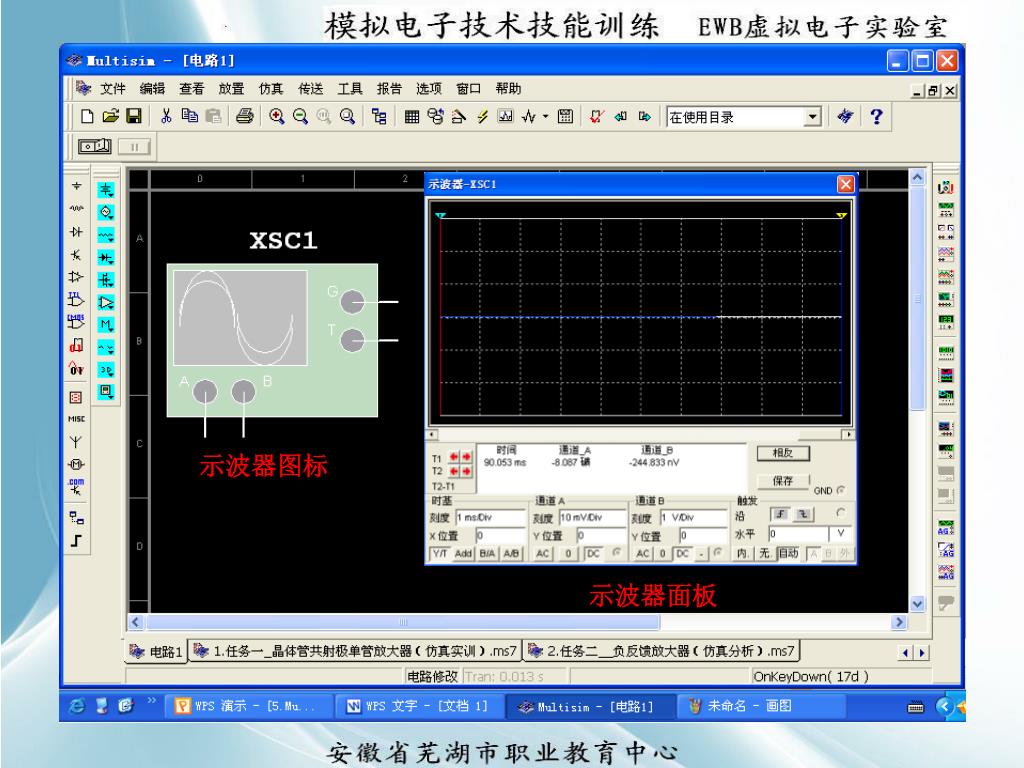This screenshot has height=768, width=1024.
Task: Open the database manager icon
Action: [x=435, y=116]
